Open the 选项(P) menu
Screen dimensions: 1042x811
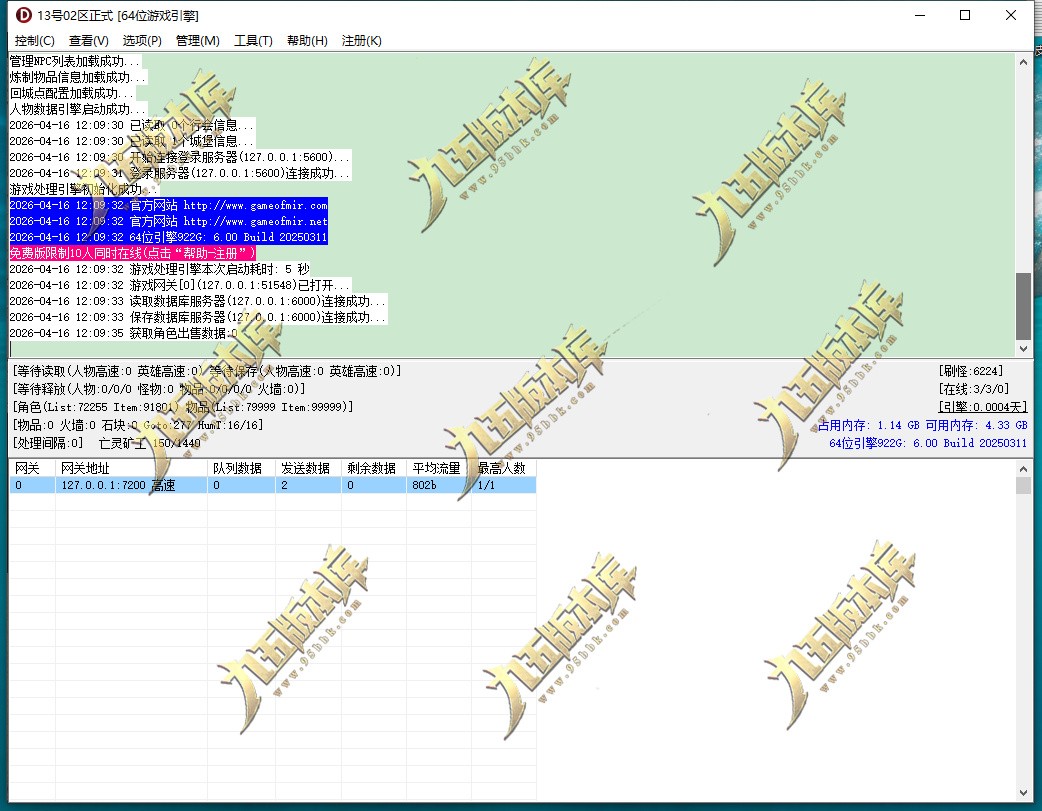point(142,41)
